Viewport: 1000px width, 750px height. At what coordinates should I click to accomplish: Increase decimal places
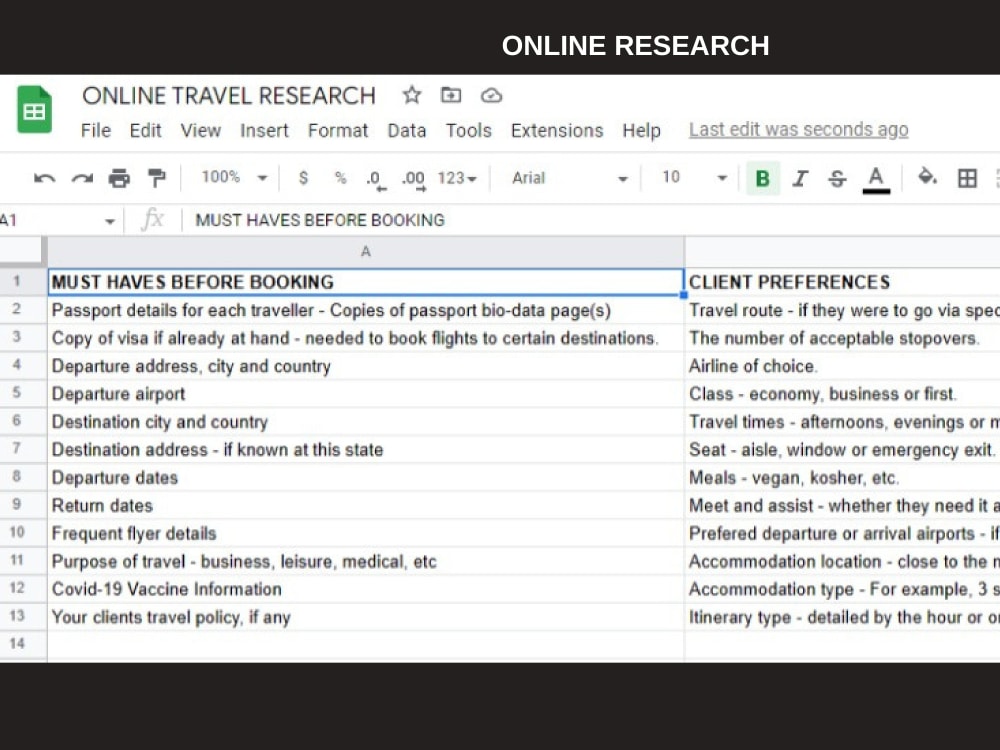pyautogui.click(x=413, y=179)
